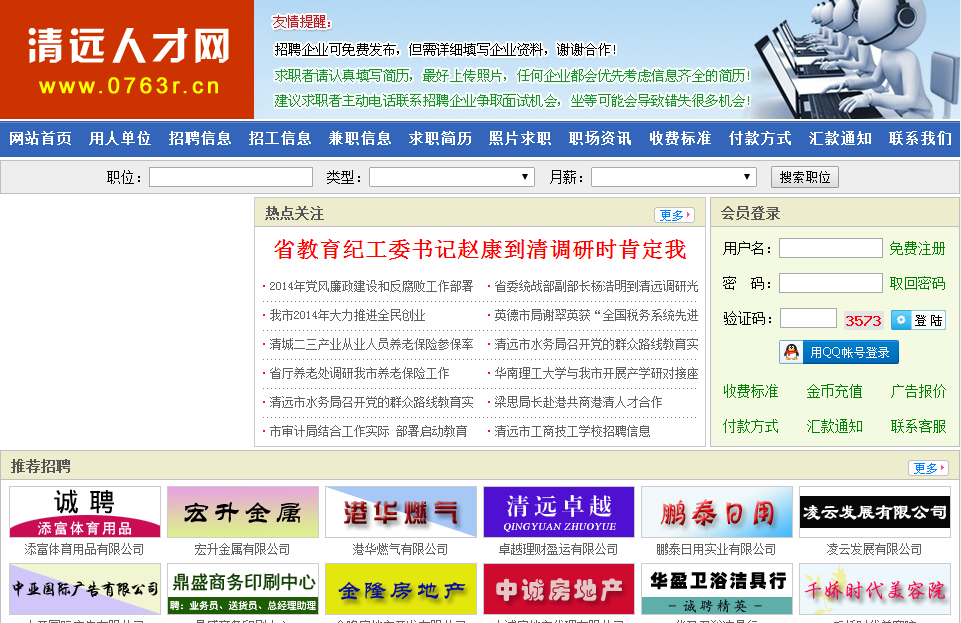Open the 2014年党风廉政建设和反腐败工作部署 article
961x623 pixels.
coord(371,286)
